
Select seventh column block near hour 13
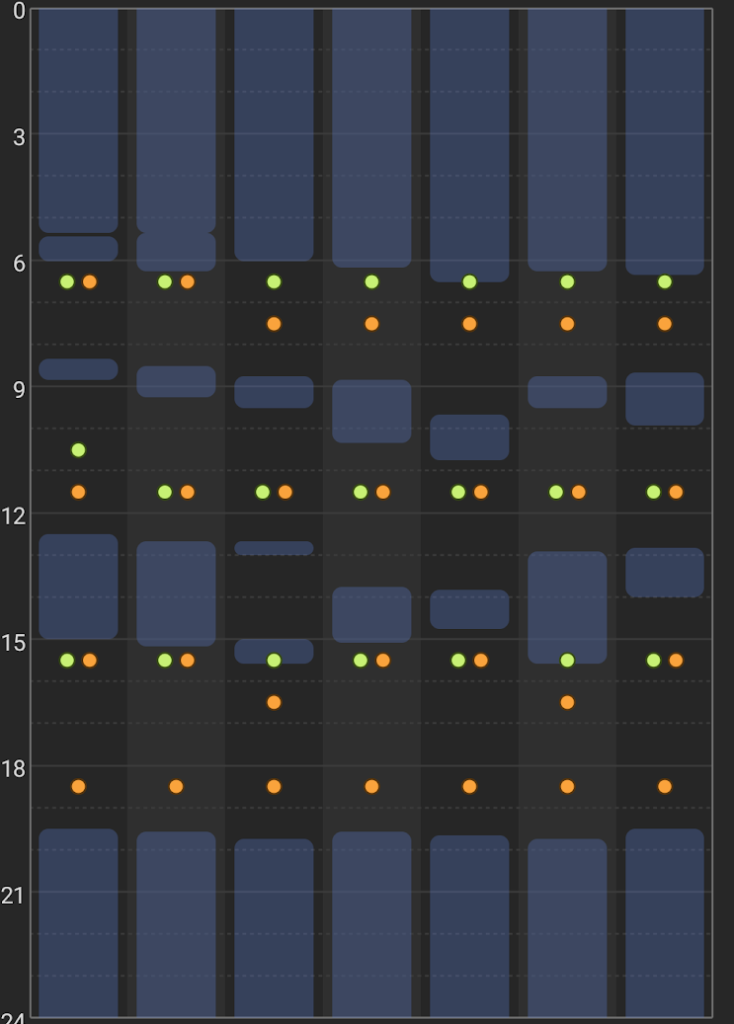665,572
